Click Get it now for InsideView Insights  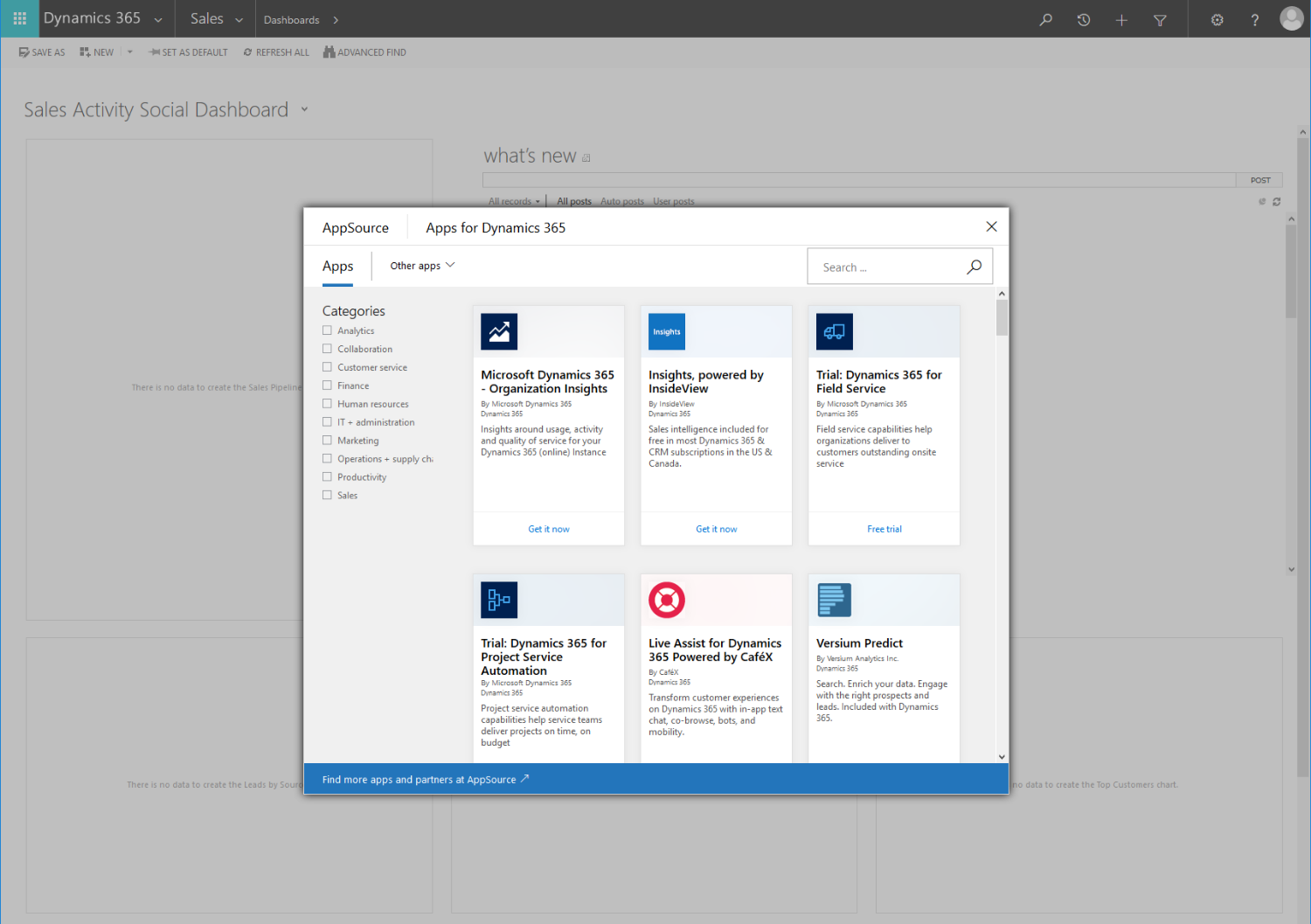tap(717, 529)
